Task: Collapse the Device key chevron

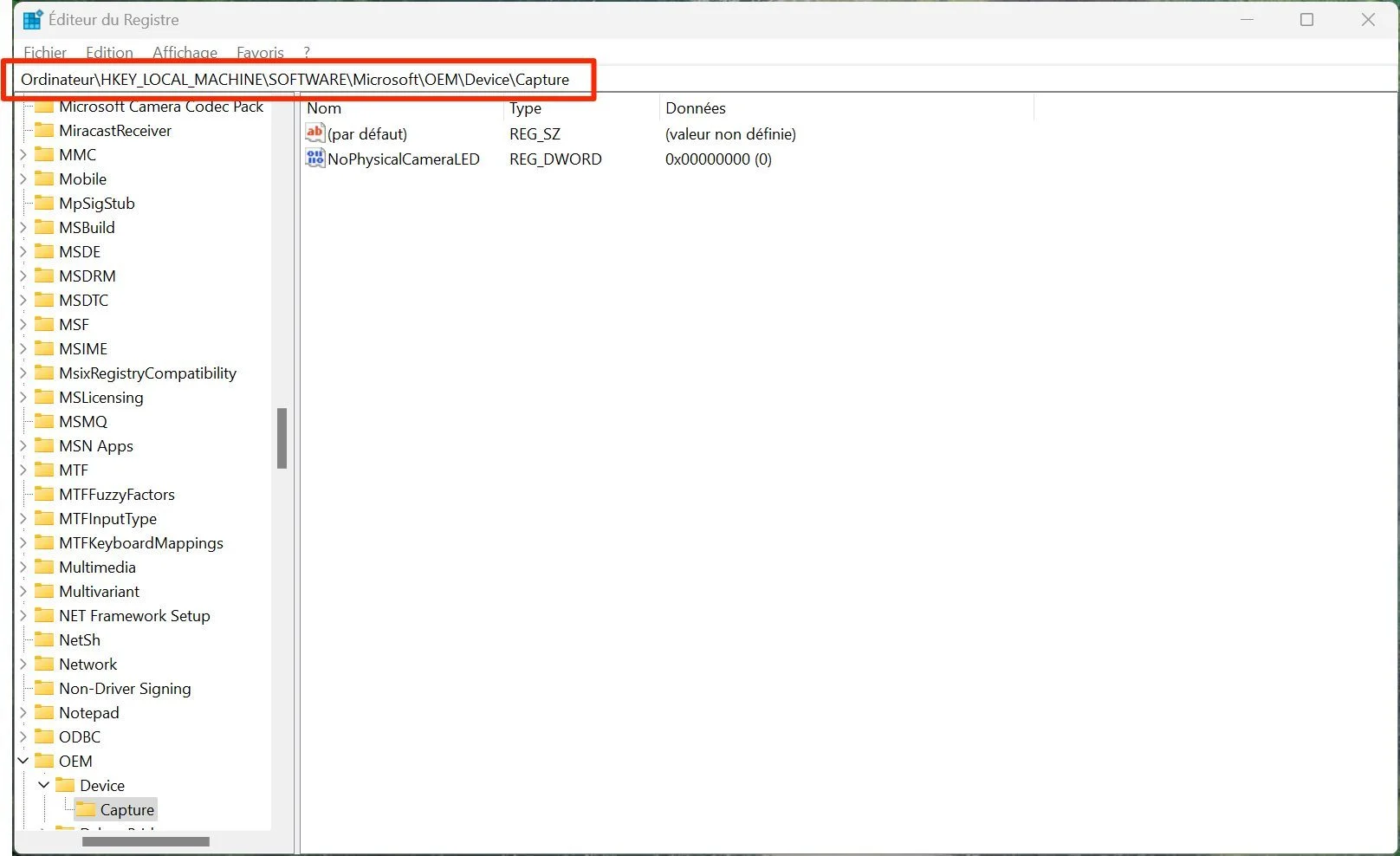Action: click(44, 785)
